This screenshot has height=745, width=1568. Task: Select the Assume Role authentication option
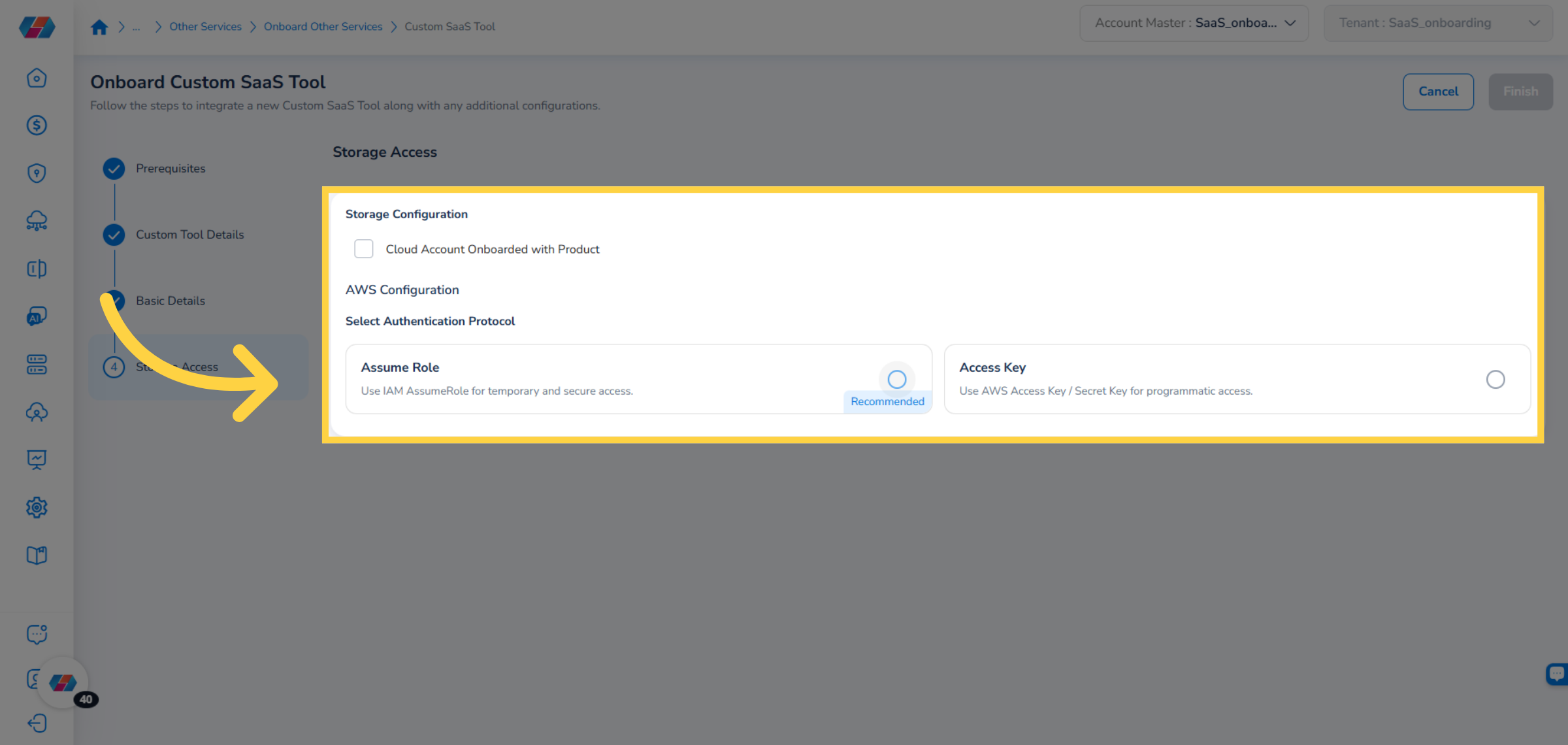(896, 379)
